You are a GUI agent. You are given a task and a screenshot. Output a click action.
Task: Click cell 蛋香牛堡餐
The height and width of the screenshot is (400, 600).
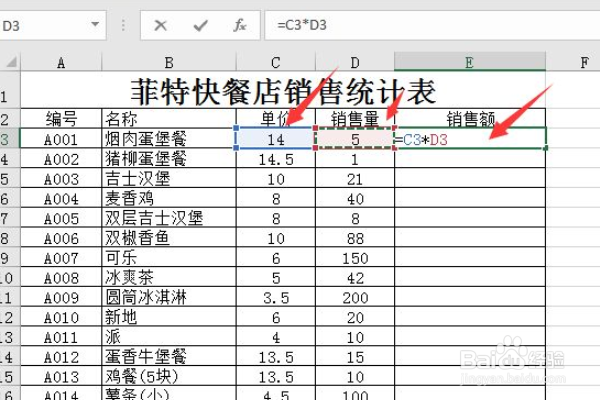pyautogui.click(x=169, y=357)
